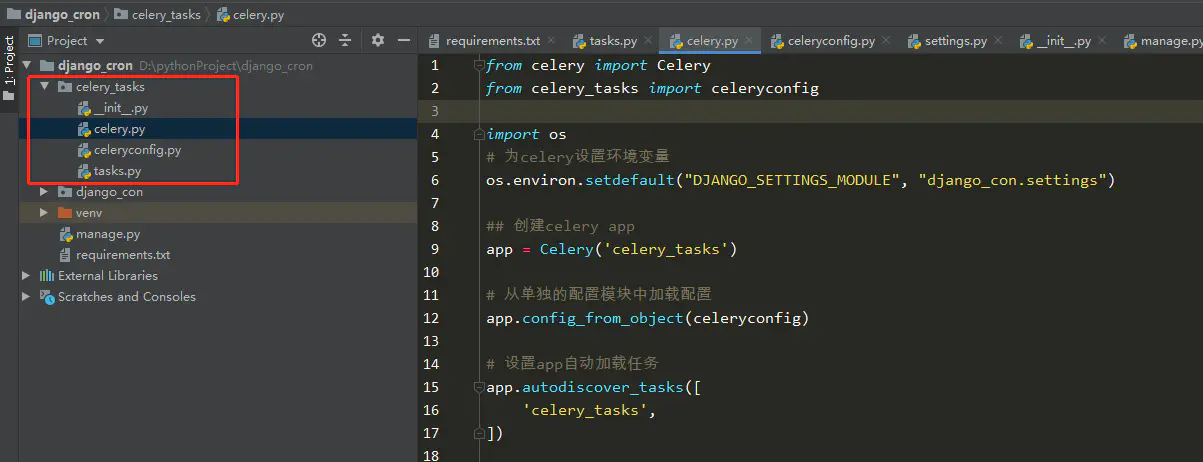The height and width of the screenshot is (462, 1203).
Task: Expand the django_con folder arrow
Action: click(44, 192)
